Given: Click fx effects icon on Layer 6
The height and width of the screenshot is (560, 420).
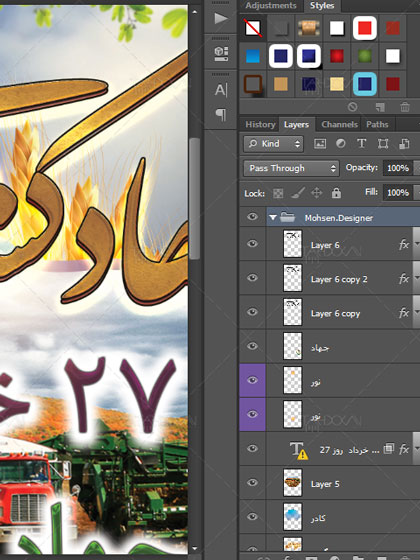Looking at the screenshot, I should tap(404, 245).
